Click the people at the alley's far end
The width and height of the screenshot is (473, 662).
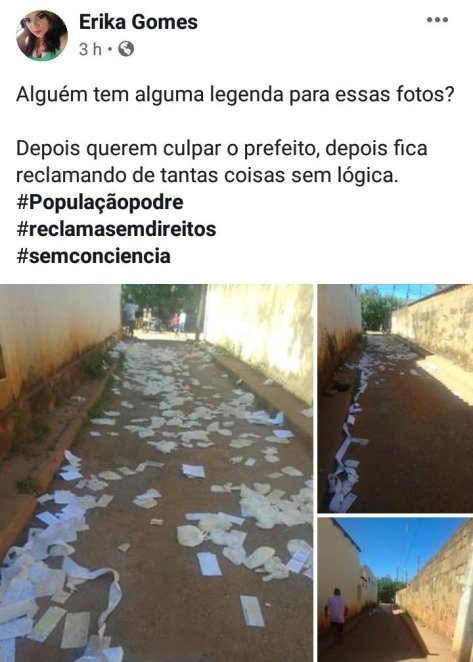pos(156,320)
